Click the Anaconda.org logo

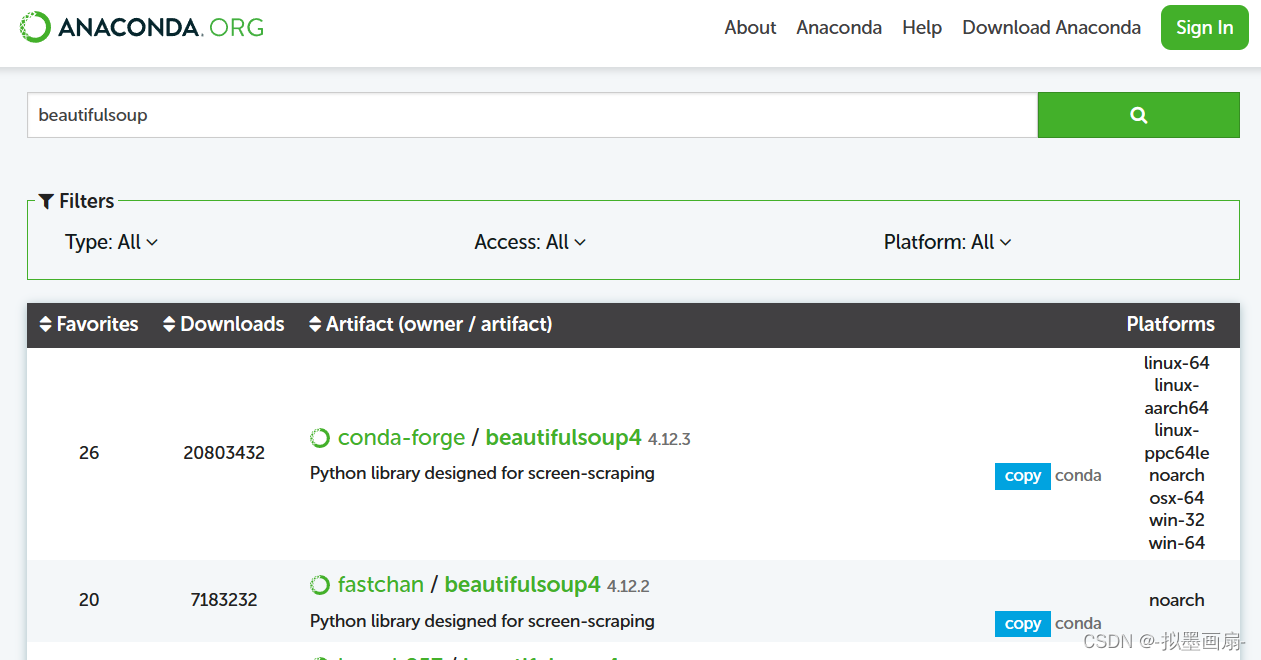tap(142, 27)
